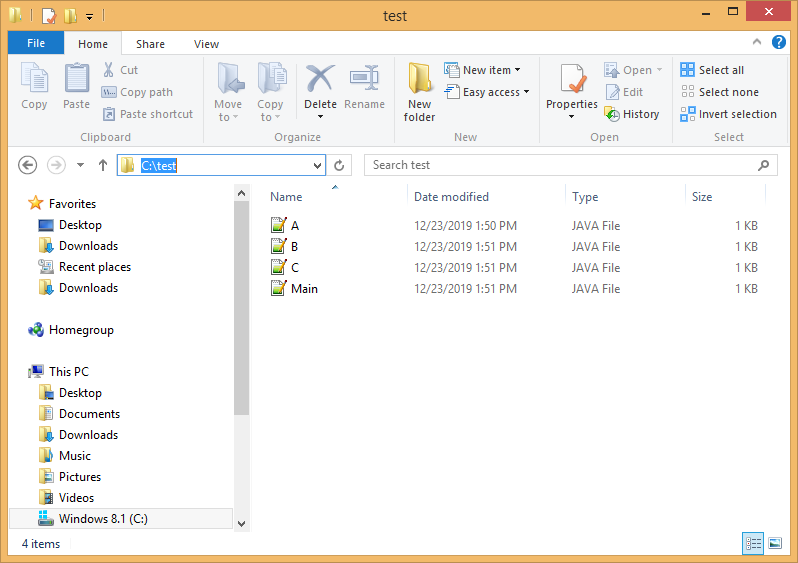Expand the Properties dropdown arrow
The image size is (798, 563).
pyautogui.click(x=572, y=117)
